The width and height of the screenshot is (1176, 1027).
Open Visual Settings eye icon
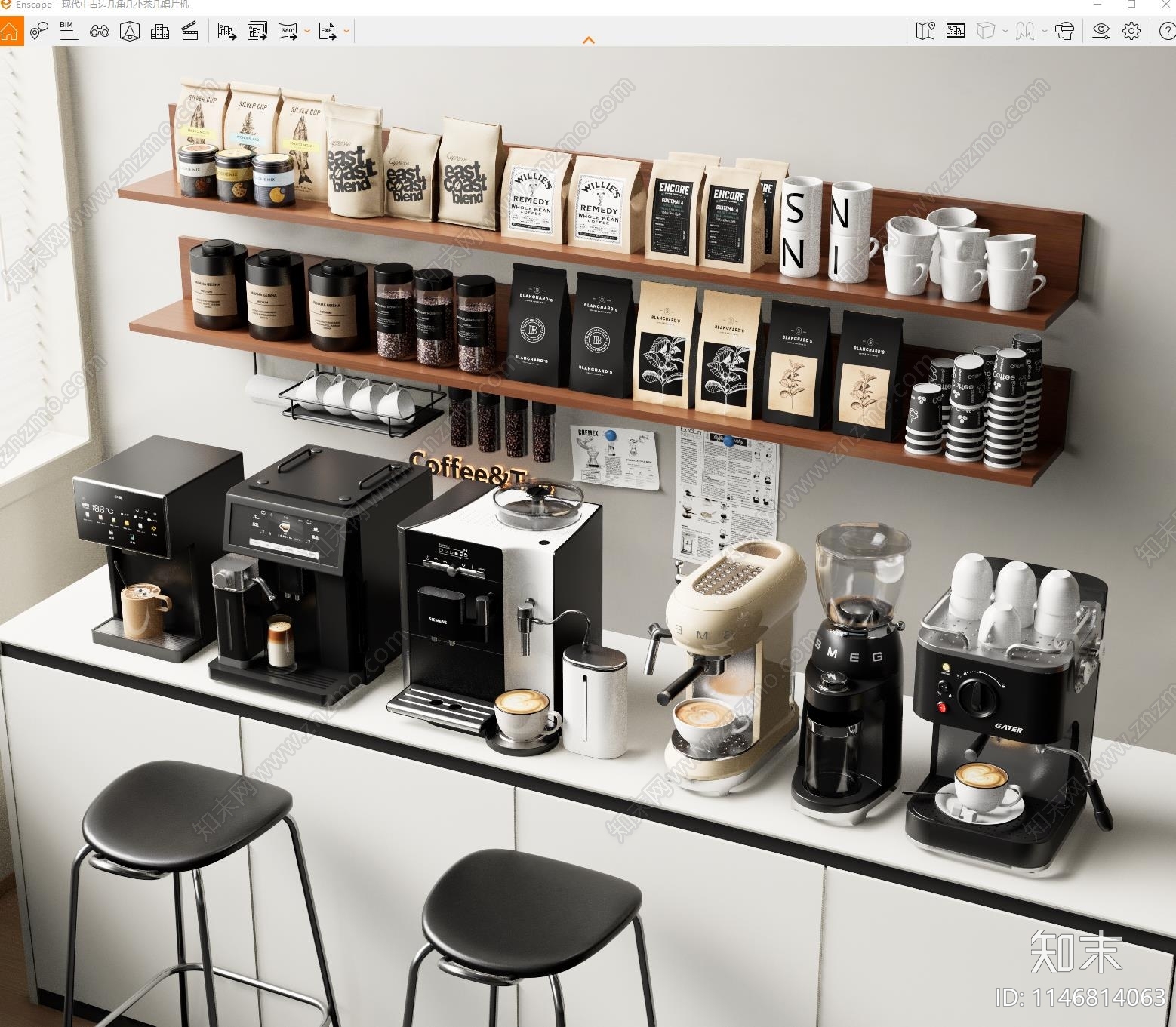pyautogui.click(x=1101, y=31)
